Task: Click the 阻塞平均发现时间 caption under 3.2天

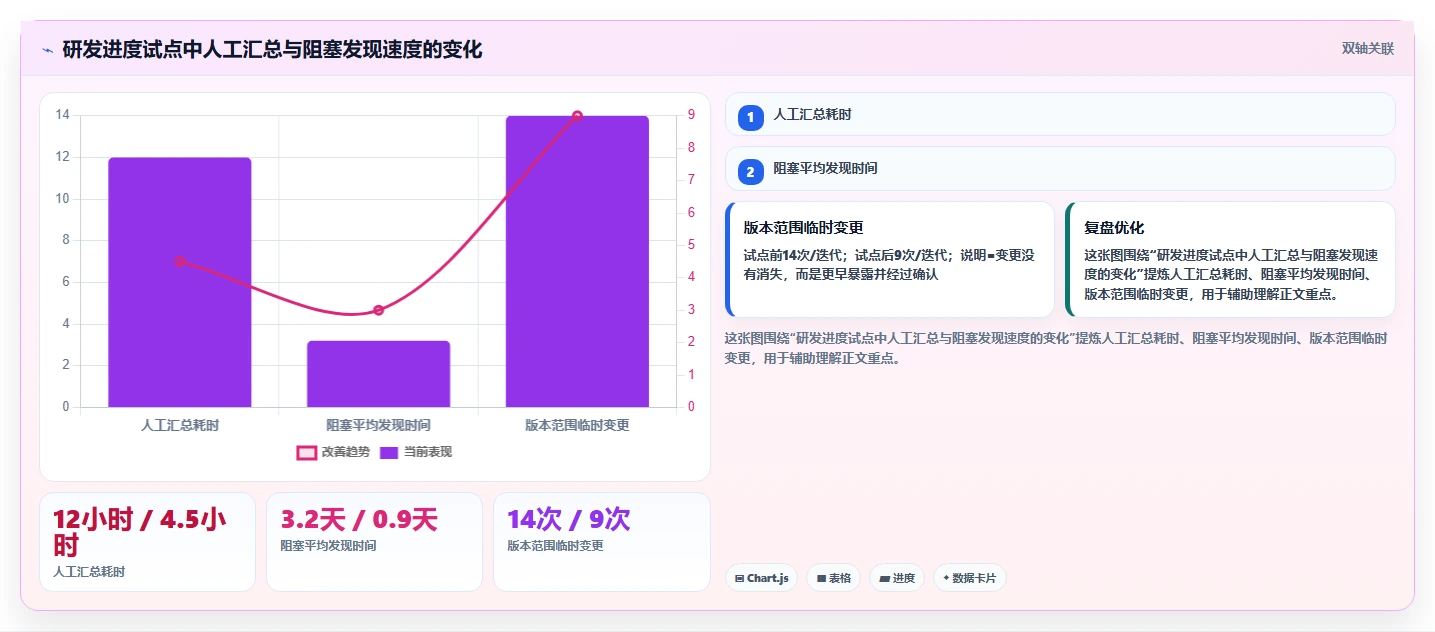Action: tap(328, 546)
